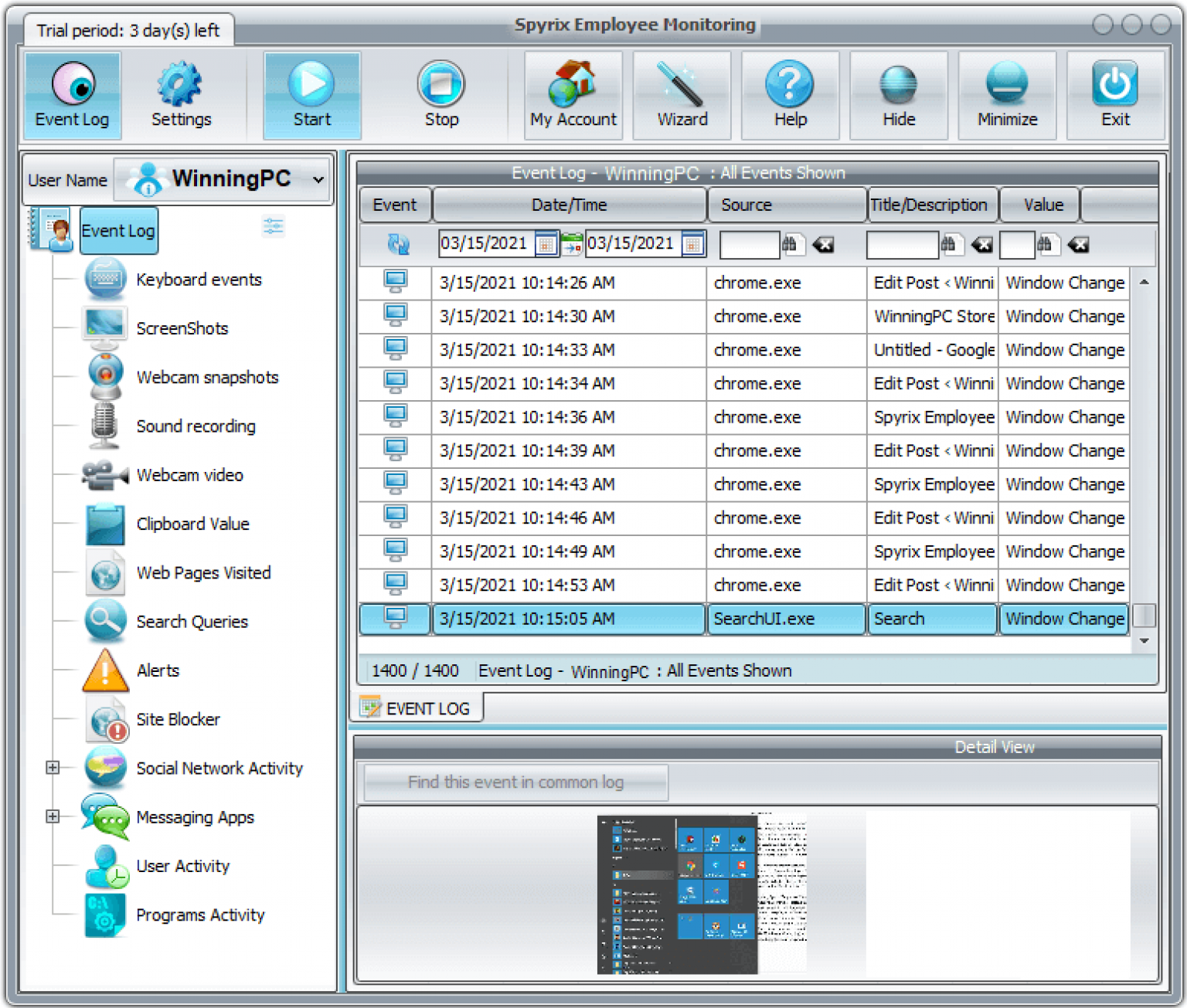View Clipboard Value captures
Image resolution: width=1187 pixels, height=1008 pixels.
pos(192,524)
